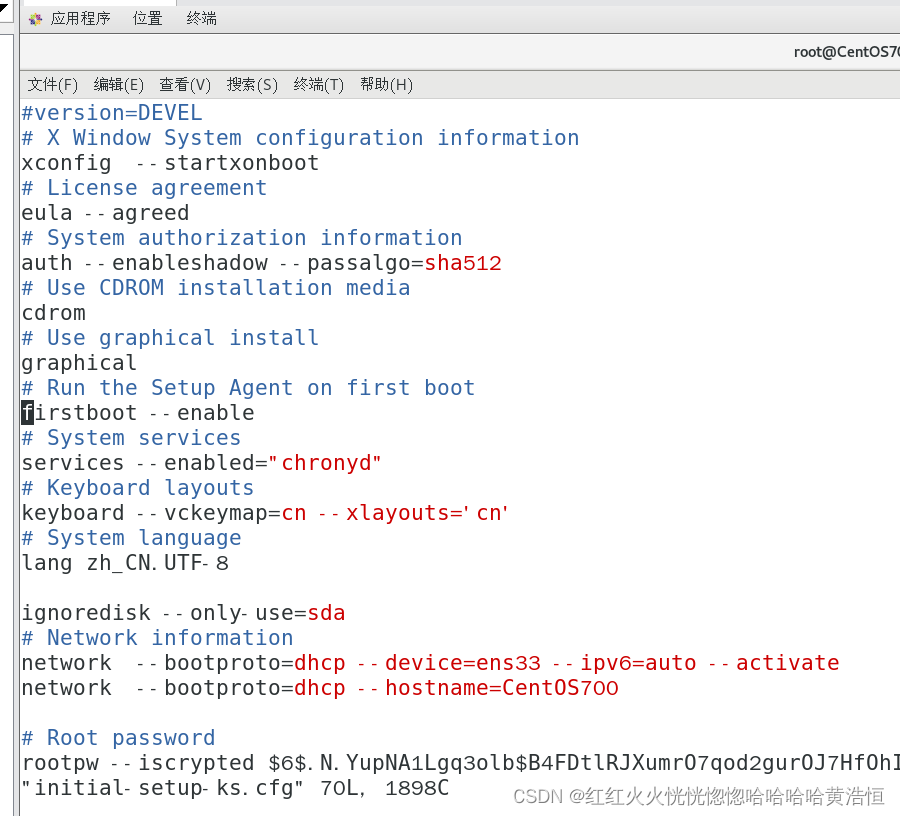900x816 pixels.
Task: Click the '--hostname=CentOS700' option
Action: coord(488,687)
